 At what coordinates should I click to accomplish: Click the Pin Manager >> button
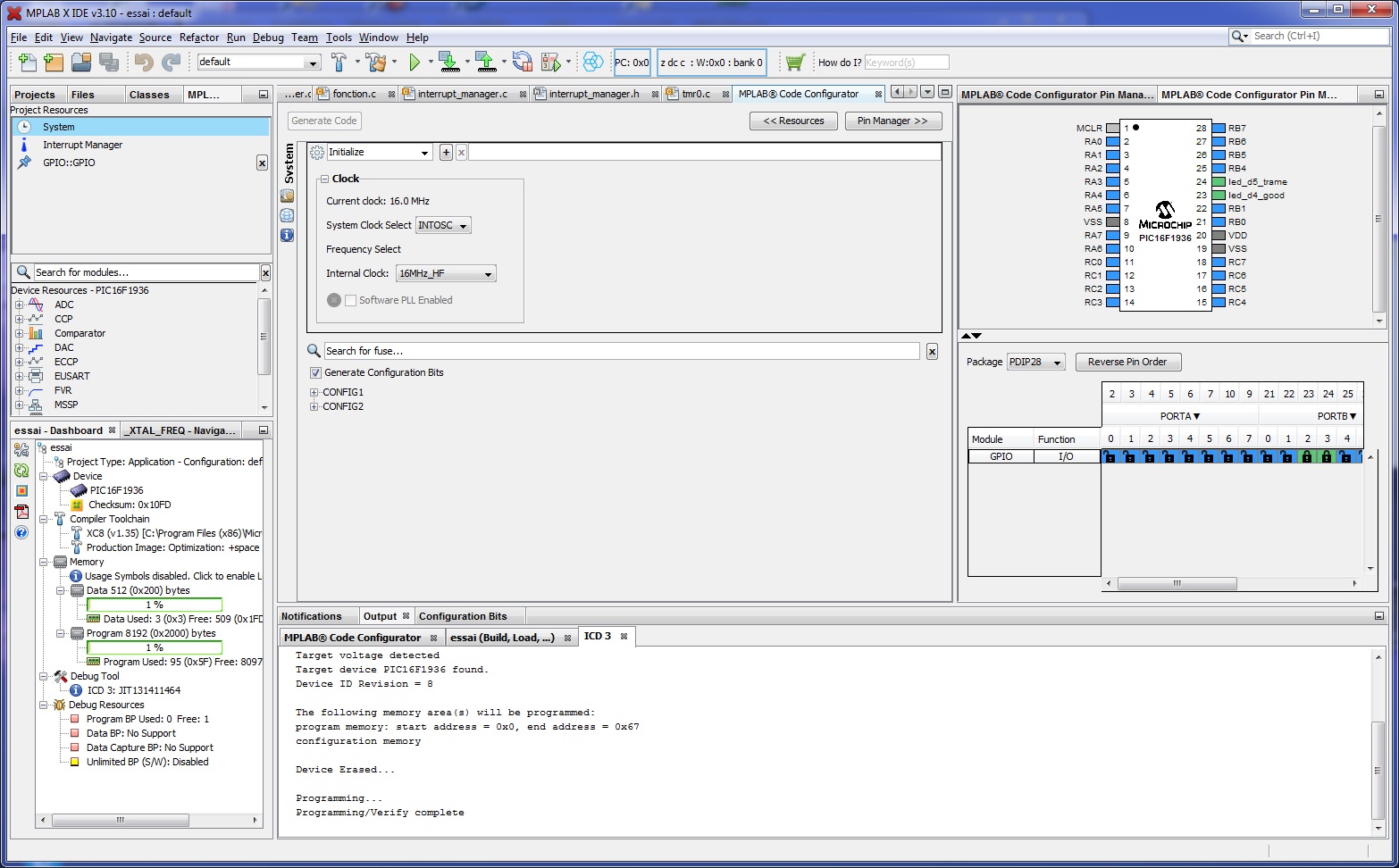point(892,121)
